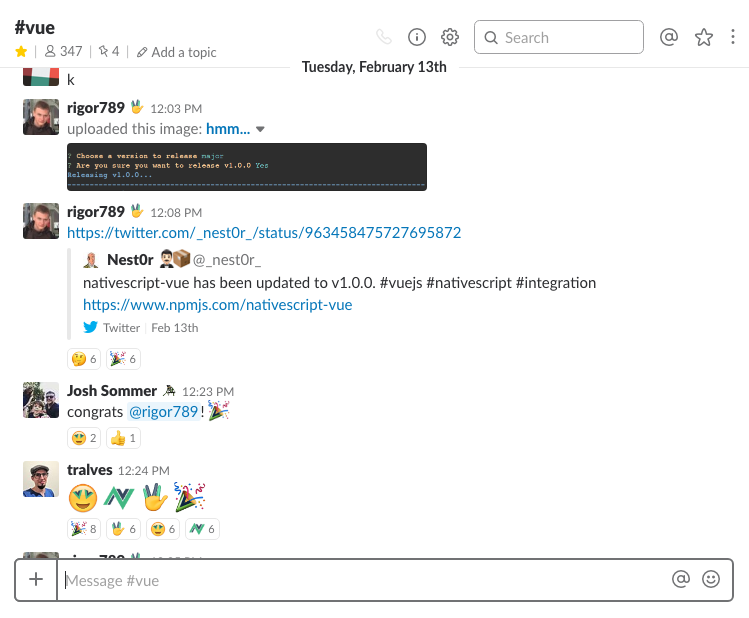Click the plus attach button
This screenshot has width=749, height=618.
click(x=36, y=579)
